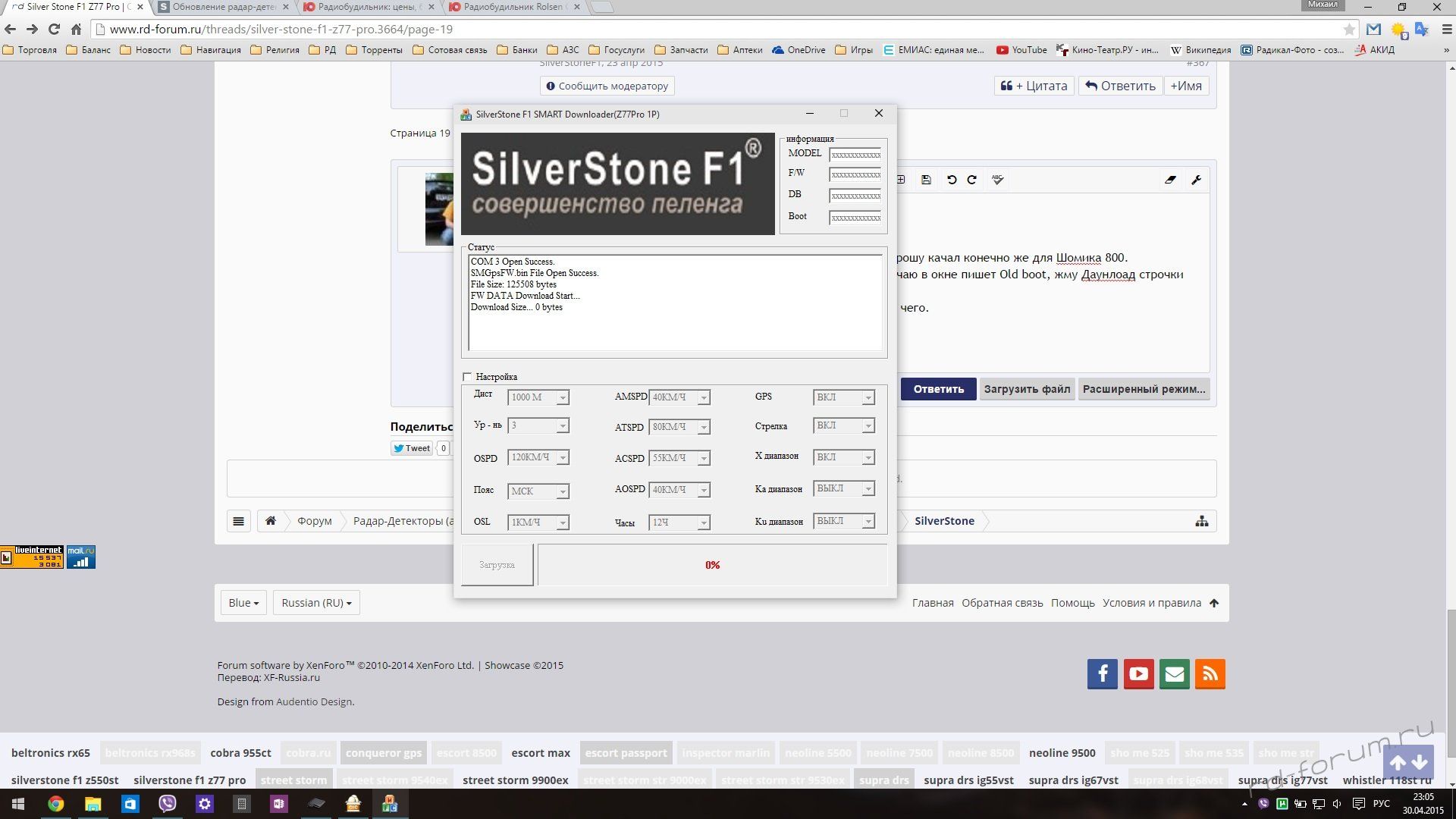
Task: Open the Russian (RU) language dropdown
Action: tap(316, 603)
